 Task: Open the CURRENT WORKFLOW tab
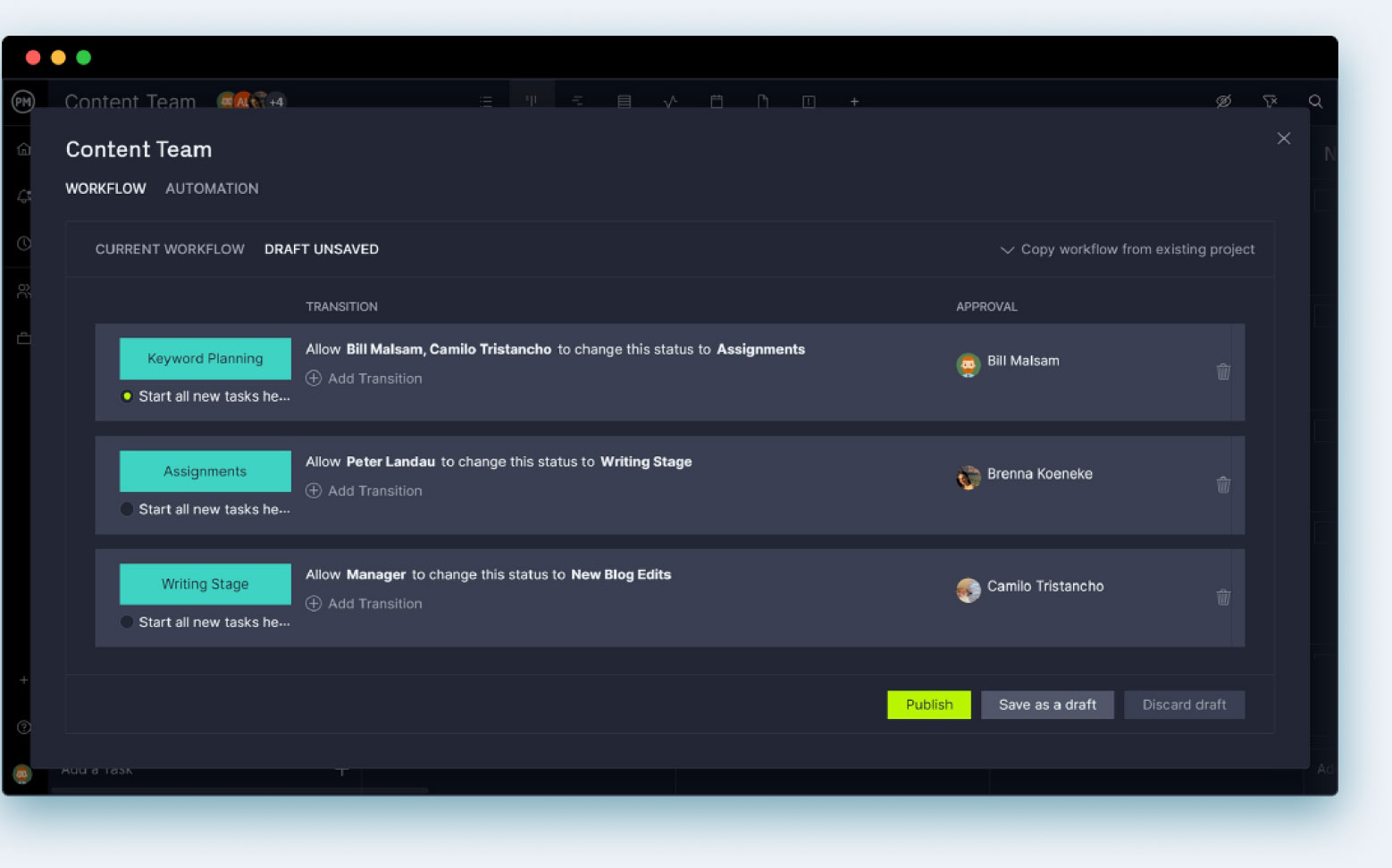click(170, 249)
